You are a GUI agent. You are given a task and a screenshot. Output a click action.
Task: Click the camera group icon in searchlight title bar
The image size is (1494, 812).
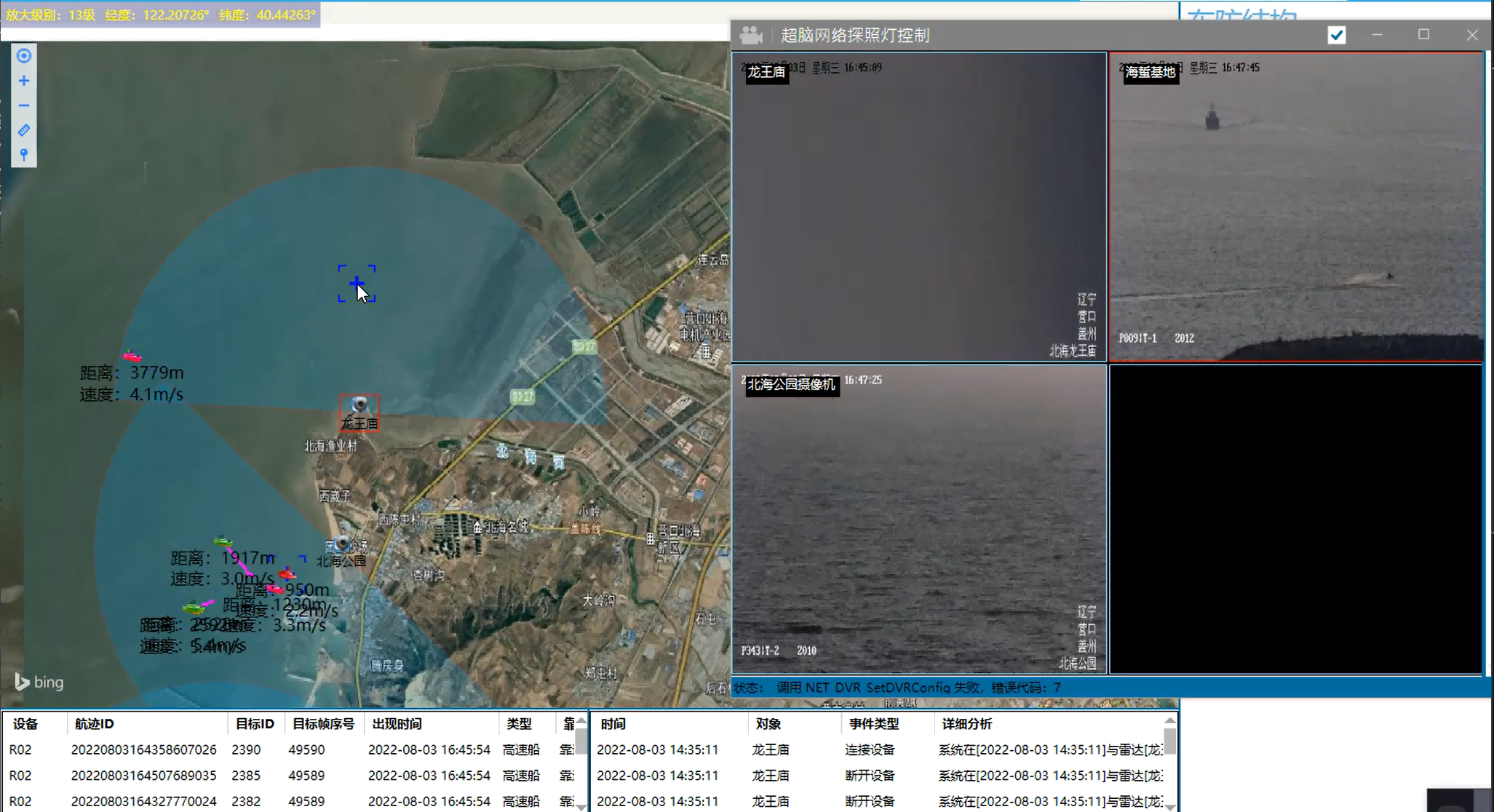(751, 35)
